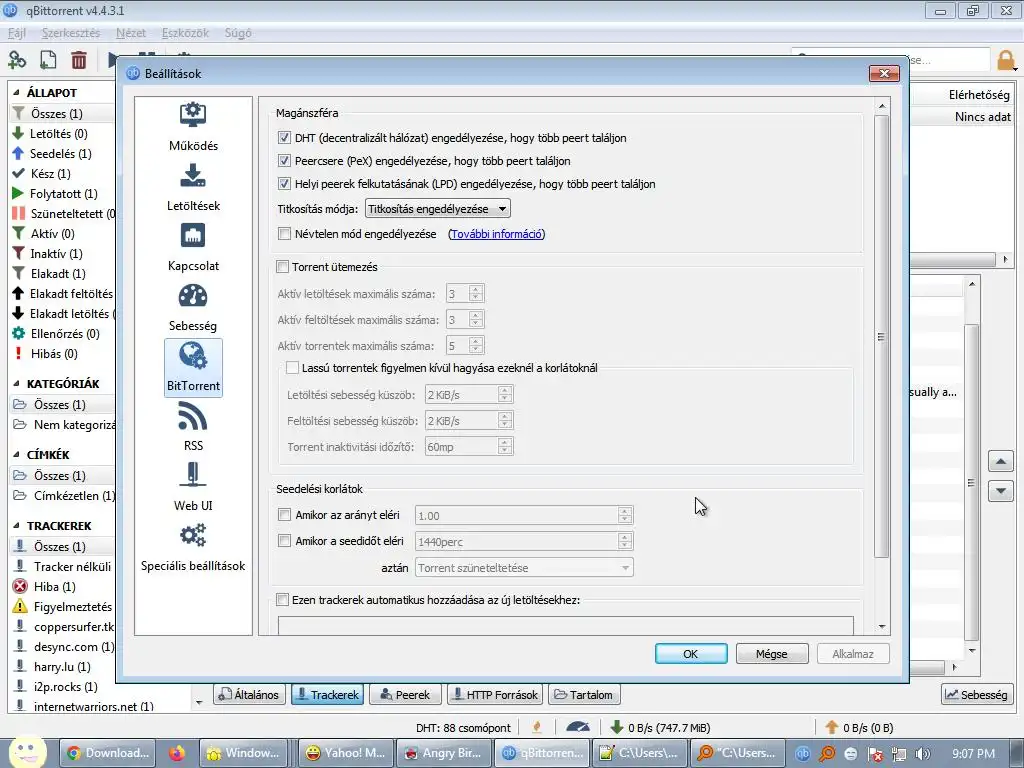
Task: Open the További információ link
Action: pyautogui.click(x=496, y=234)
